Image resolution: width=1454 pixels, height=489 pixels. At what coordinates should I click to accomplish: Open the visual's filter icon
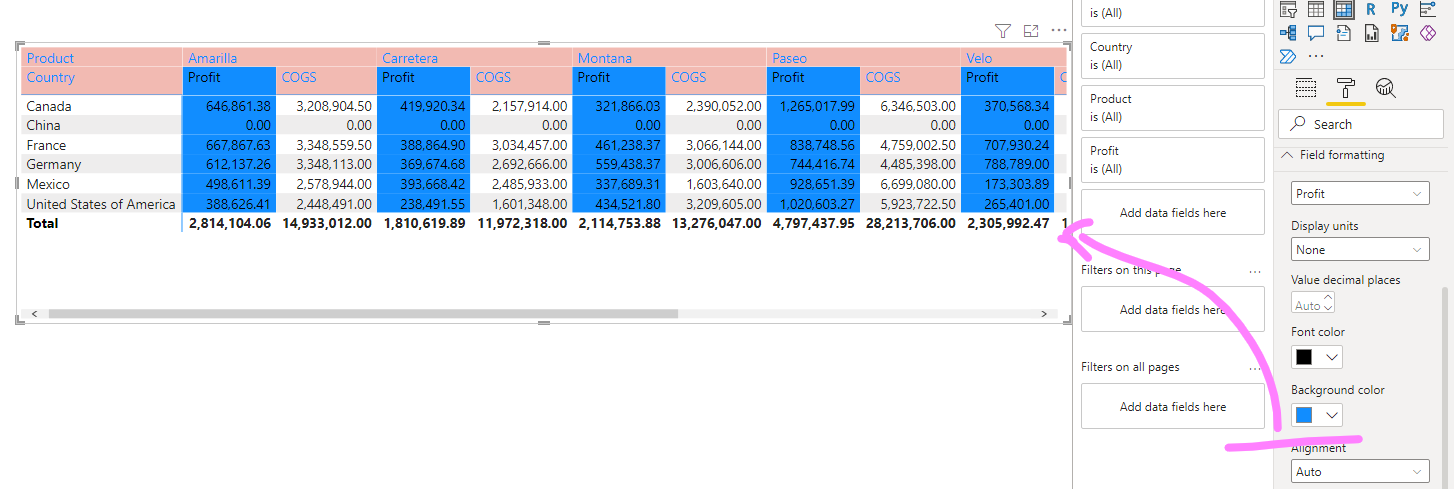[x=1003, y=31]
